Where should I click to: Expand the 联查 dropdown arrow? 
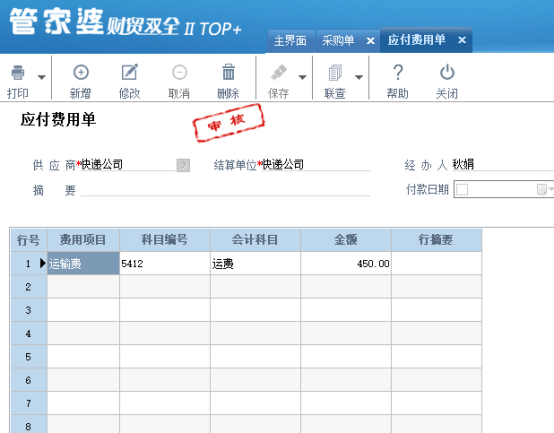click(359, 77)
